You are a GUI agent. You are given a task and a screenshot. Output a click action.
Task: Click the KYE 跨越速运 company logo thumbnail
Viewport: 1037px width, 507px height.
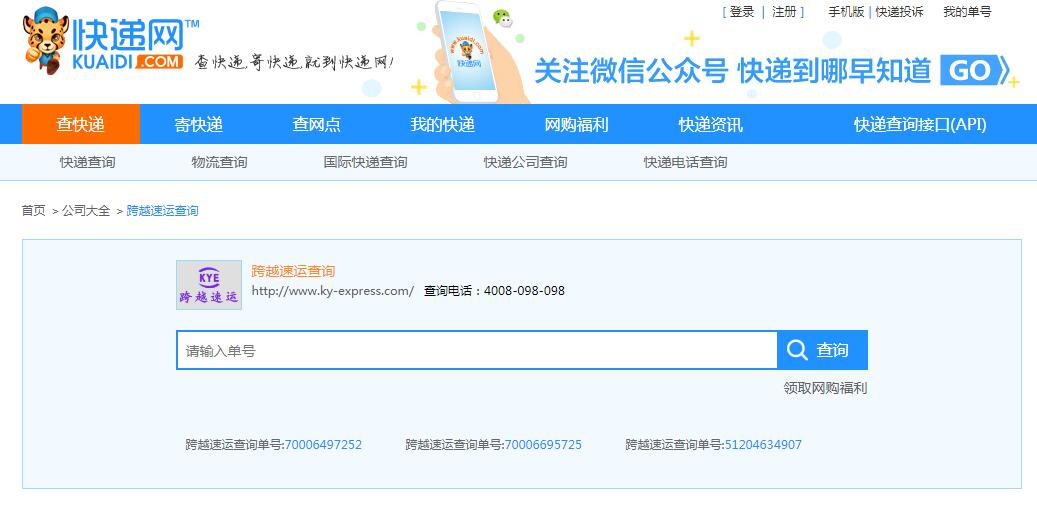coord(209,285)
